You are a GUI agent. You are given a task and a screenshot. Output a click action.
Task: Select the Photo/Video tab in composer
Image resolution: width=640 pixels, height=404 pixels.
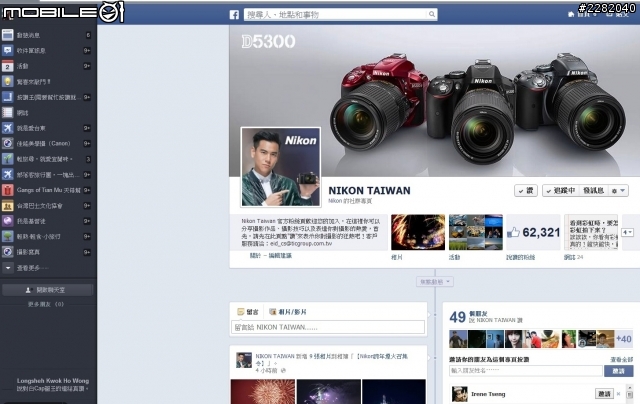coord(288,312)
